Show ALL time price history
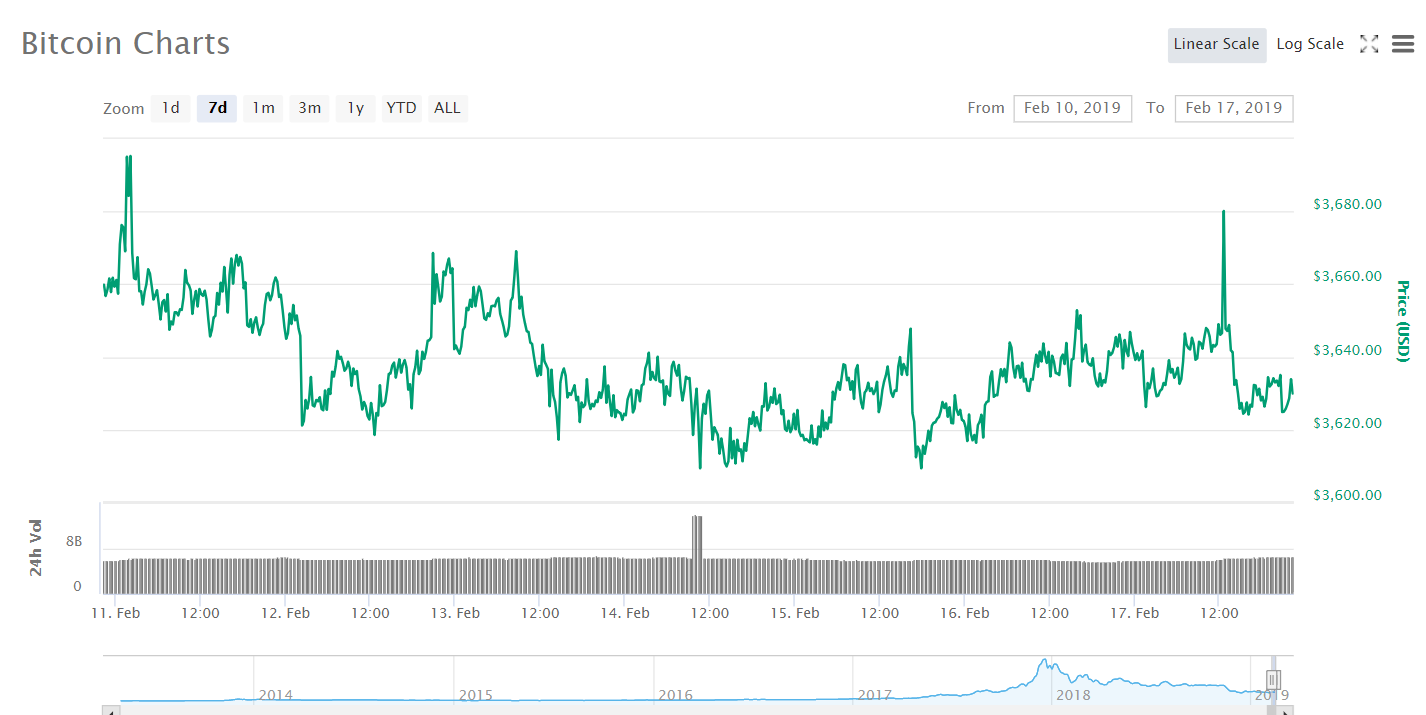This screenshot has height=715, width=1426. pyautogui.click(x=447, y=108)
